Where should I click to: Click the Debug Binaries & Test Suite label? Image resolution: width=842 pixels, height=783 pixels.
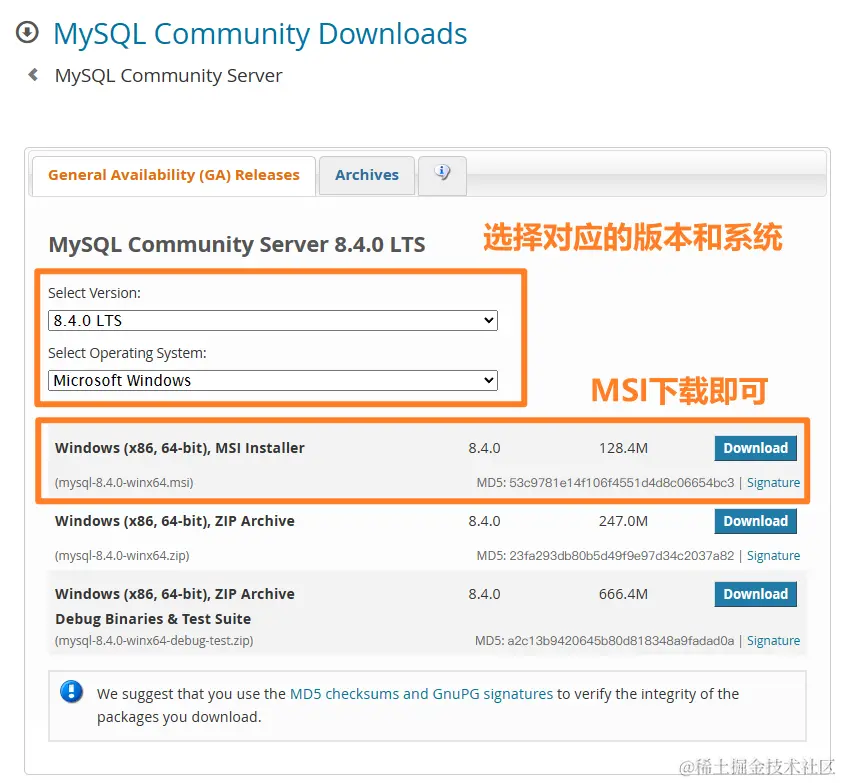[x=153, y=619]
